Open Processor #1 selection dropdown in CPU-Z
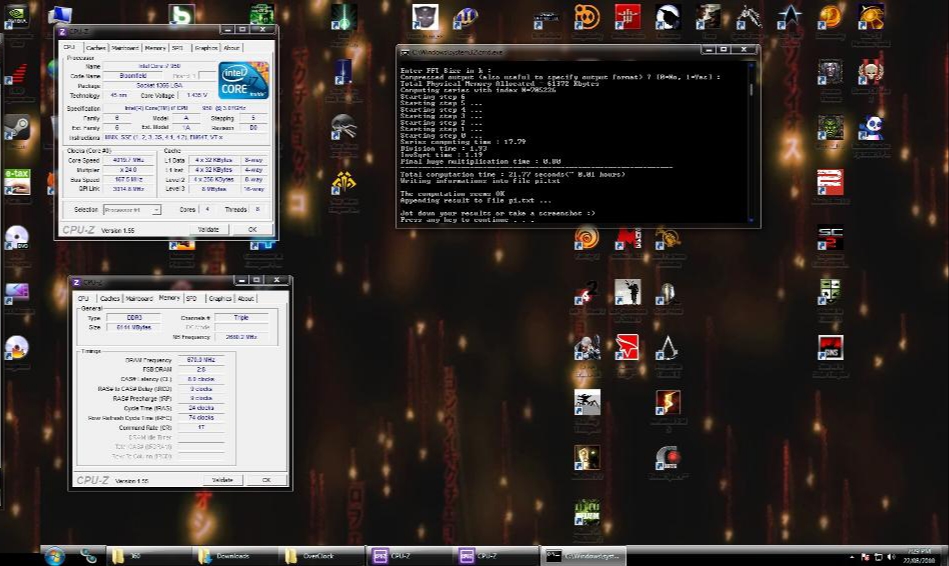 pyautogui.click(x=131, y=209)
